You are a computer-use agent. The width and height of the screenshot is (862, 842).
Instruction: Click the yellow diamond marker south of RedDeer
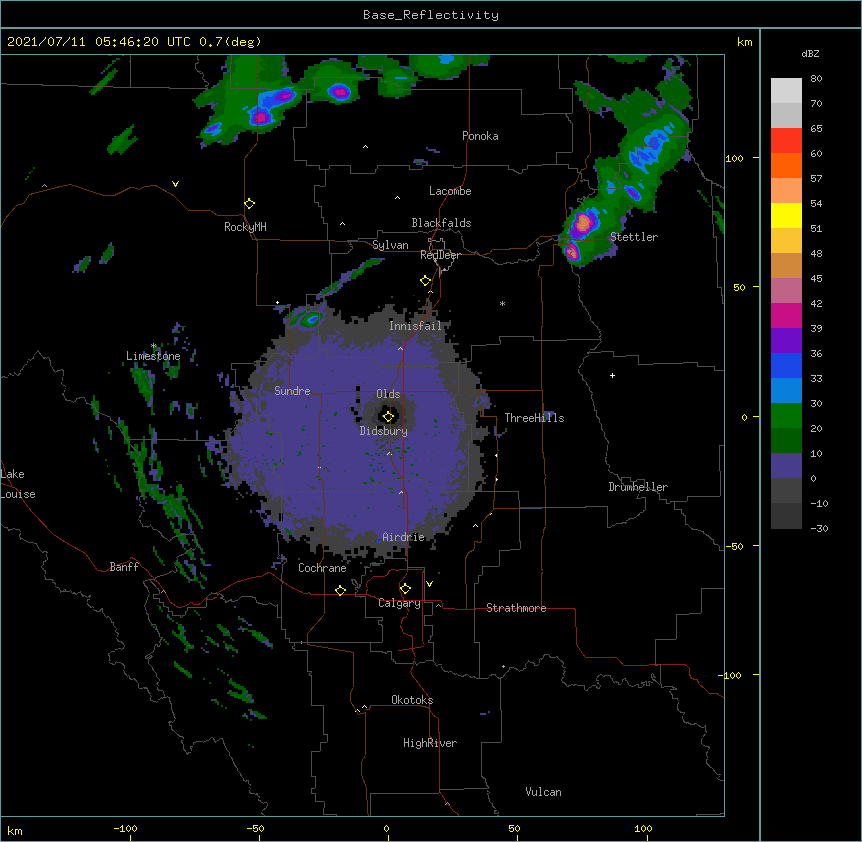(x=426, y=281)
